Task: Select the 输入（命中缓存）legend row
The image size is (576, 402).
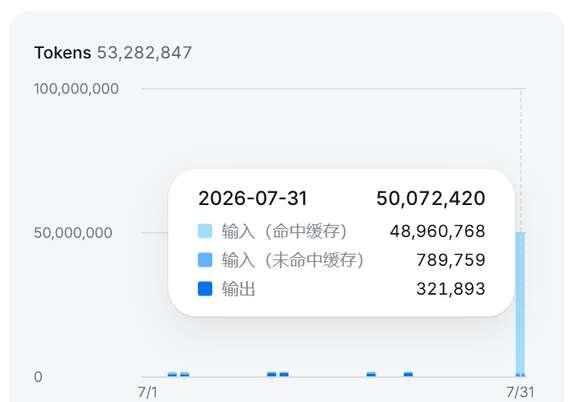Action: click(x=341, y=231)
